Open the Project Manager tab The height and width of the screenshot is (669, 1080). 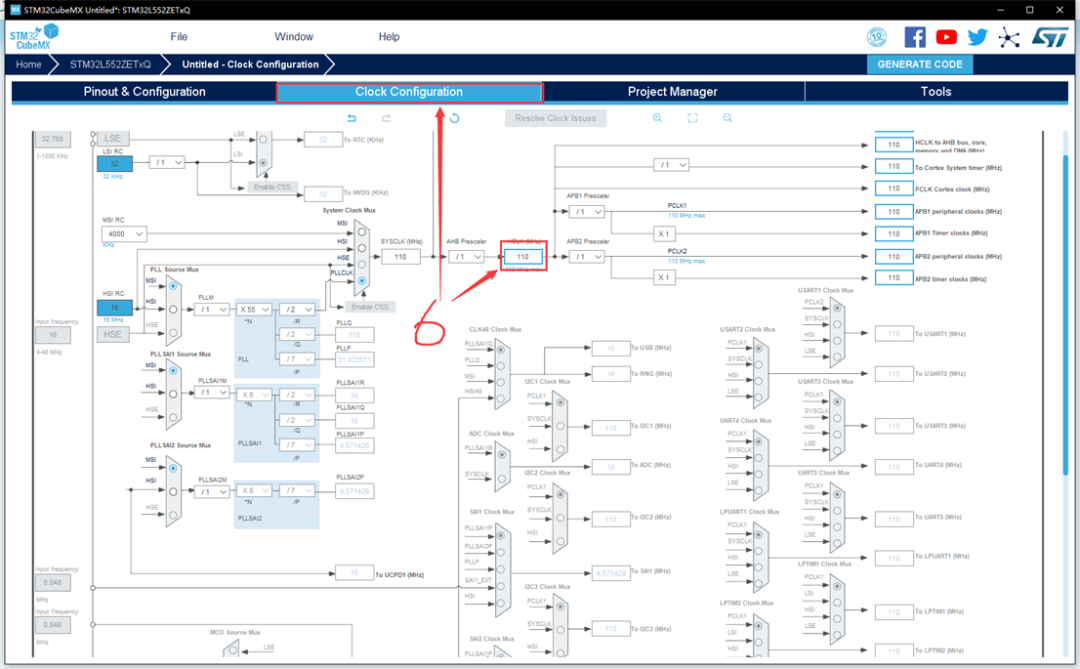[672, 92]
